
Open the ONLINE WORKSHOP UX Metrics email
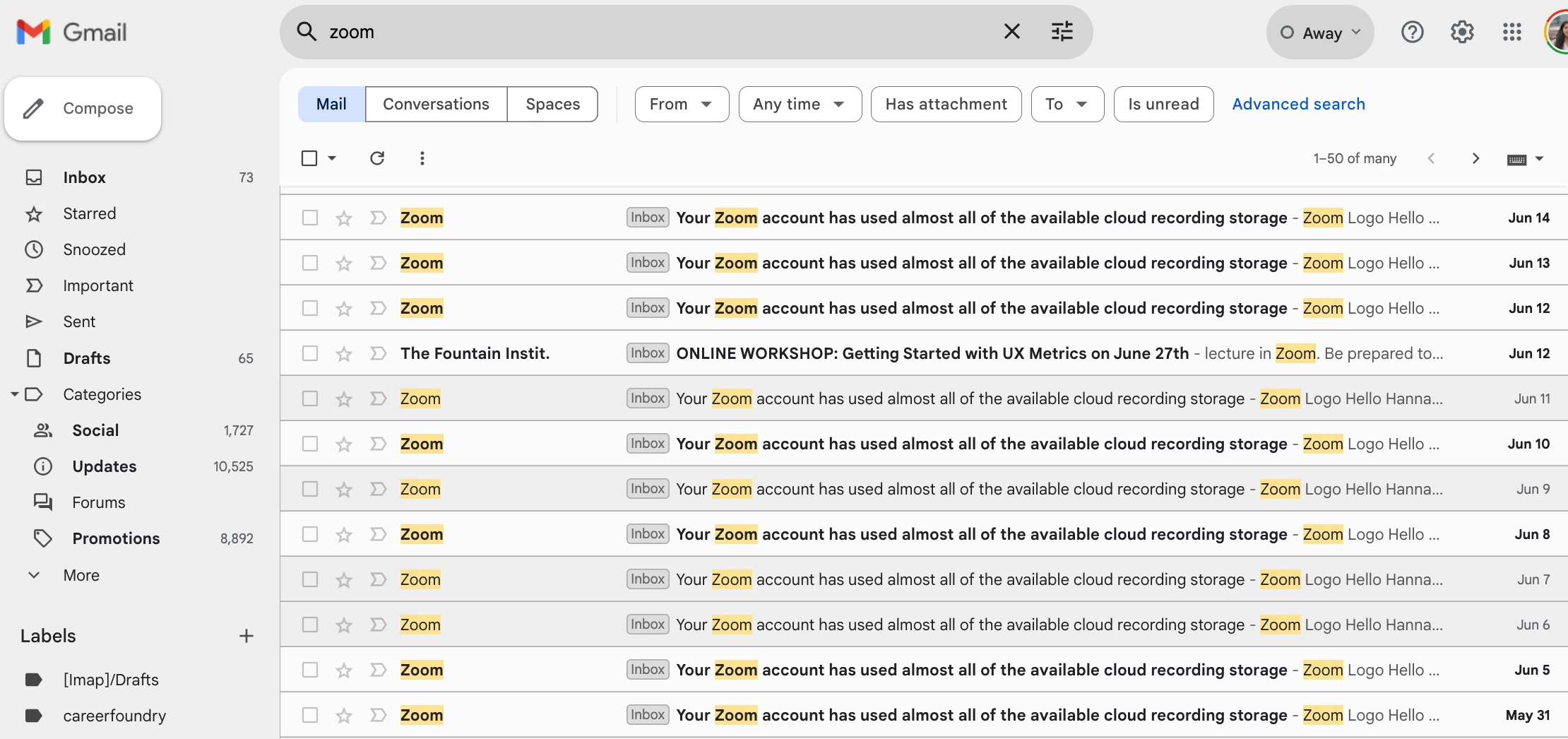[924, 353]
